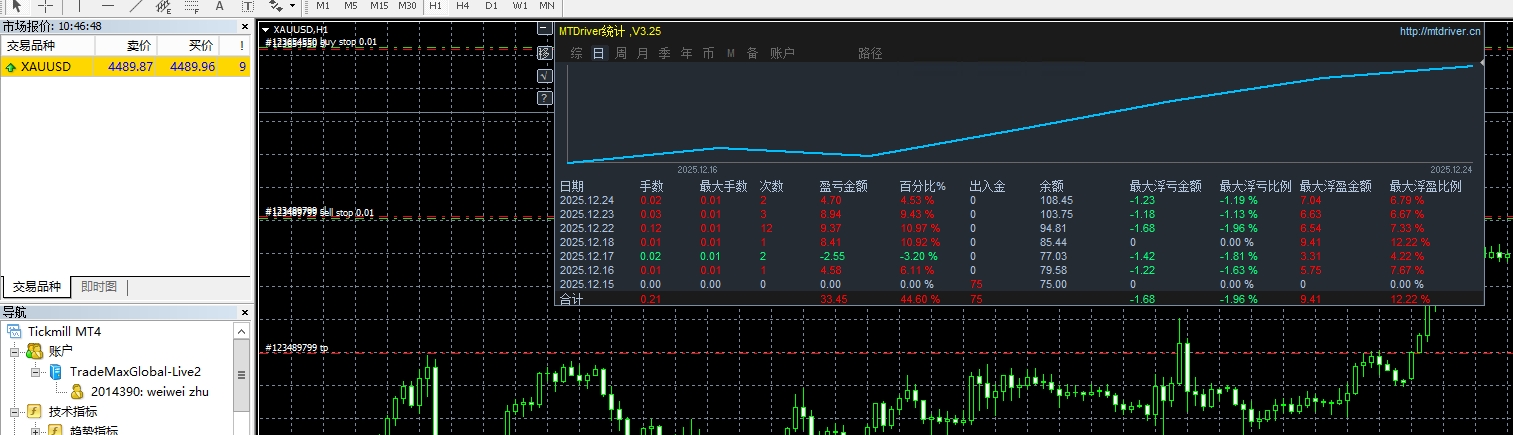Switch chart to M30 timeframe
Image resolution: width=1513 pixels, height=435 pixels.
tap(407, 5)
